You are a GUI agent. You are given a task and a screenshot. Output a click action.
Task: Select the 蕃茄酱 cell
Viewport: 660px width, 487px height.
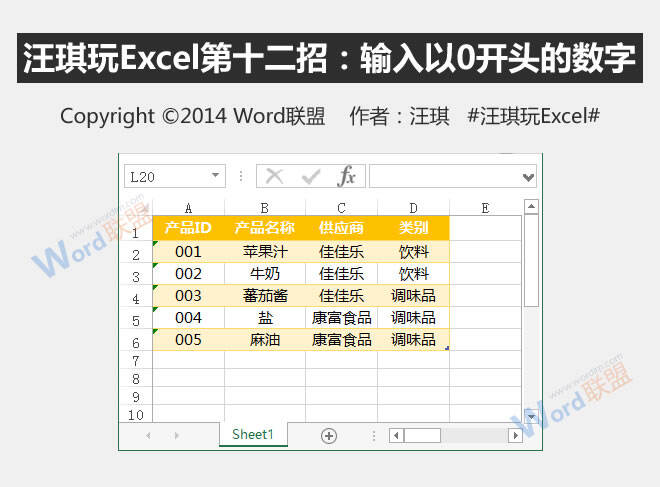(265, 296)
